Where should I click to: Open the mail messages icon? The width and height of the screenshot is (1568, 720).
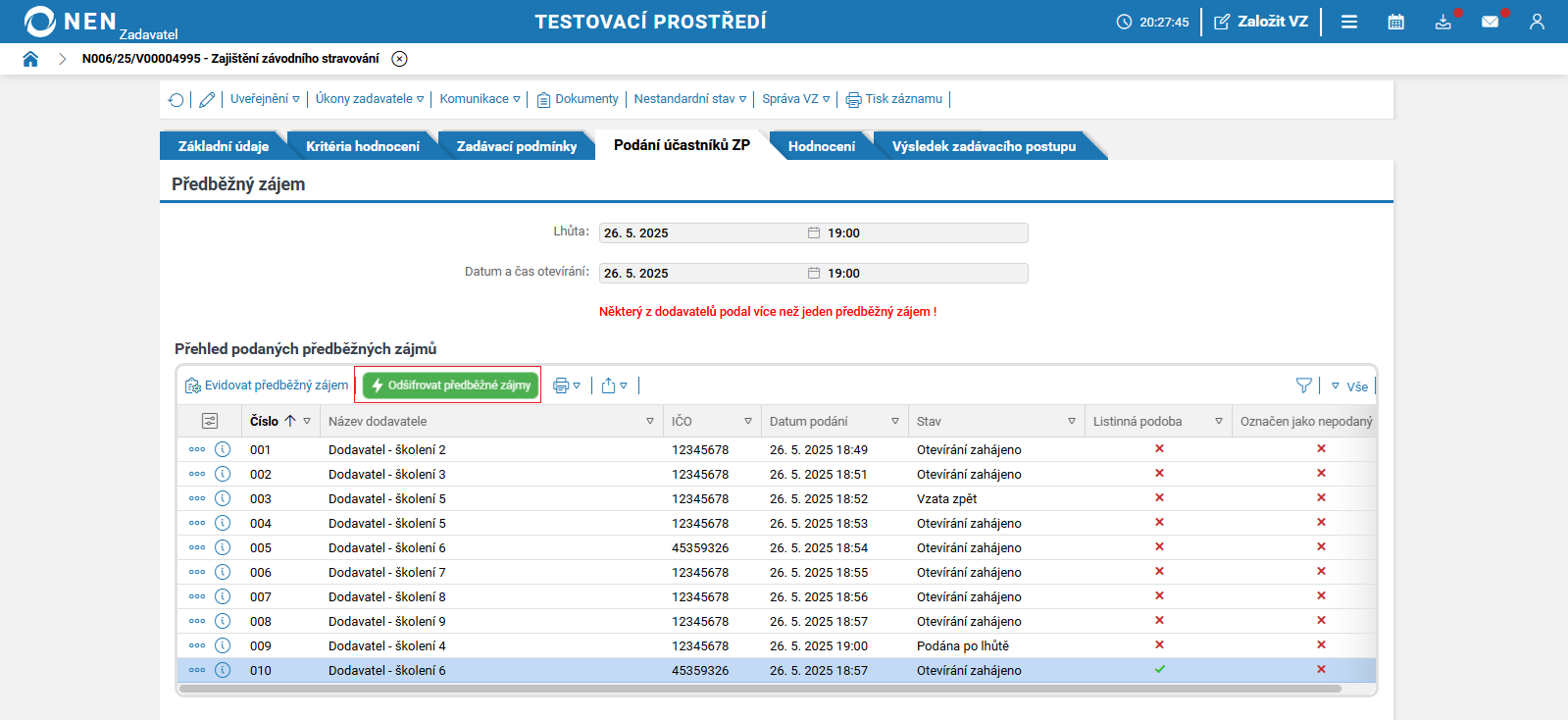pos(1490,22)
